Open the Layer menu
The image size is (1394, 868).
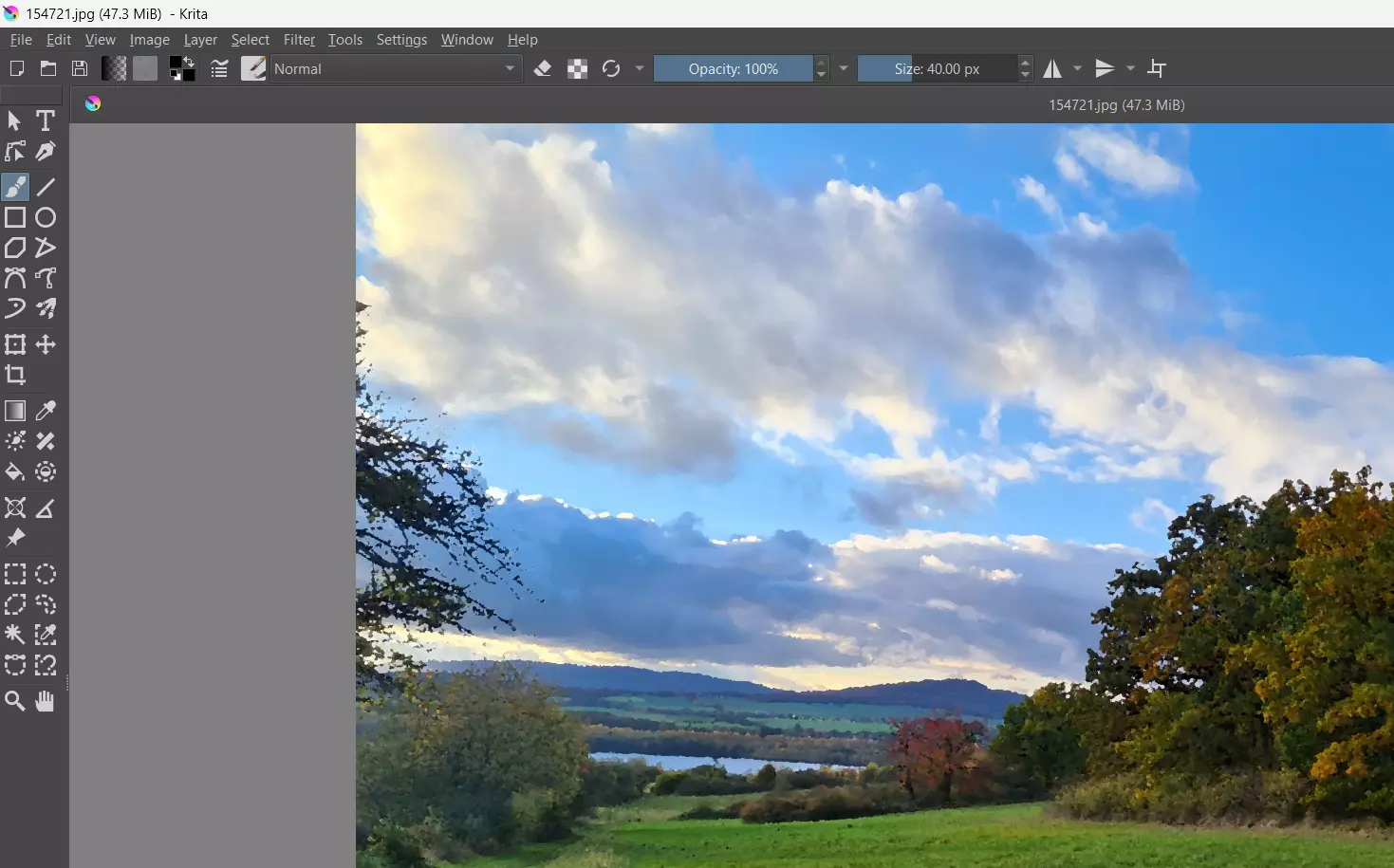(200, 40)
